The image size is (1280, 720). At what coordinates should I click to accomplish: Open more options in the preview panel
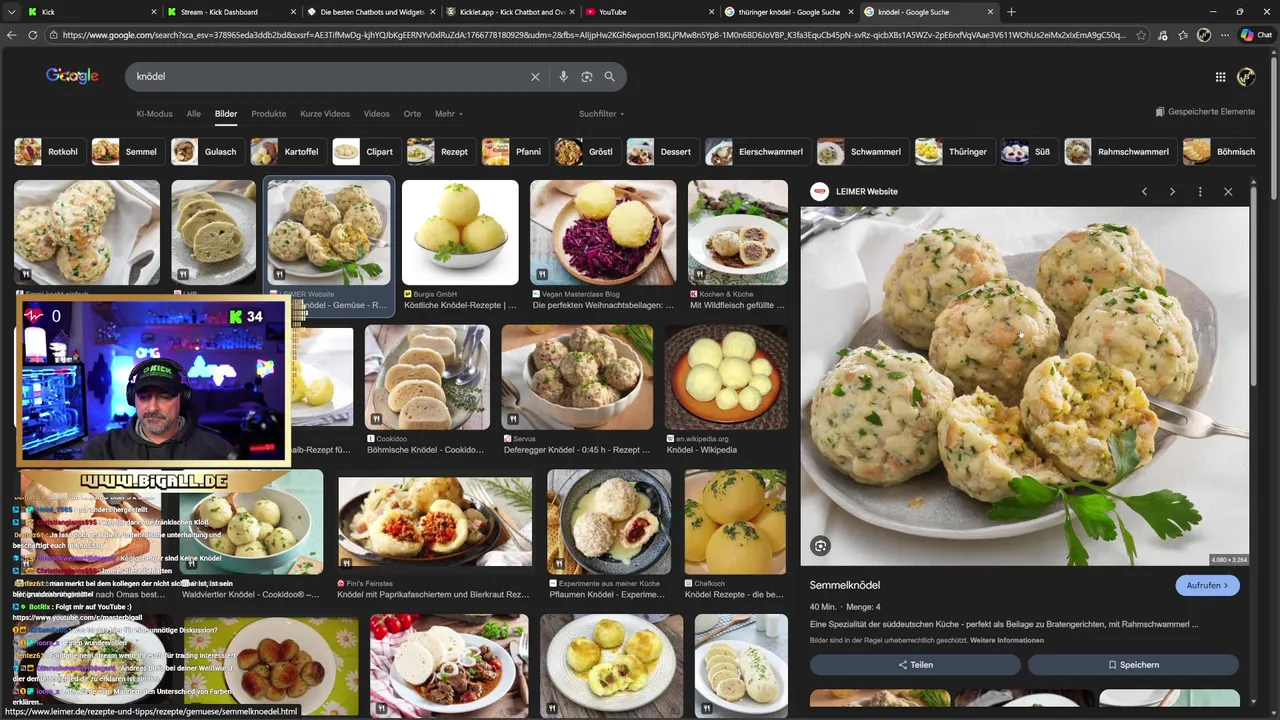tap(1200, 191)
